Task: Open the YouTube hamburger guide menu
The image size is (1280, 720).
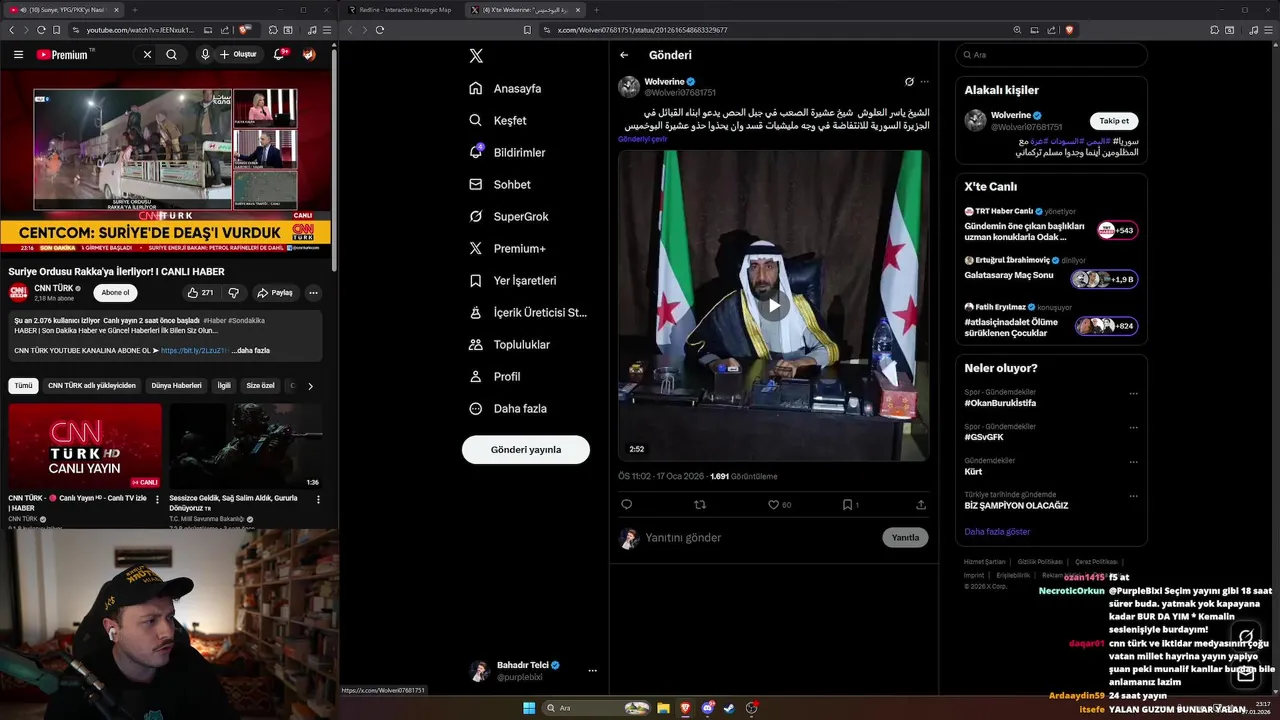Action: [18, 55]
